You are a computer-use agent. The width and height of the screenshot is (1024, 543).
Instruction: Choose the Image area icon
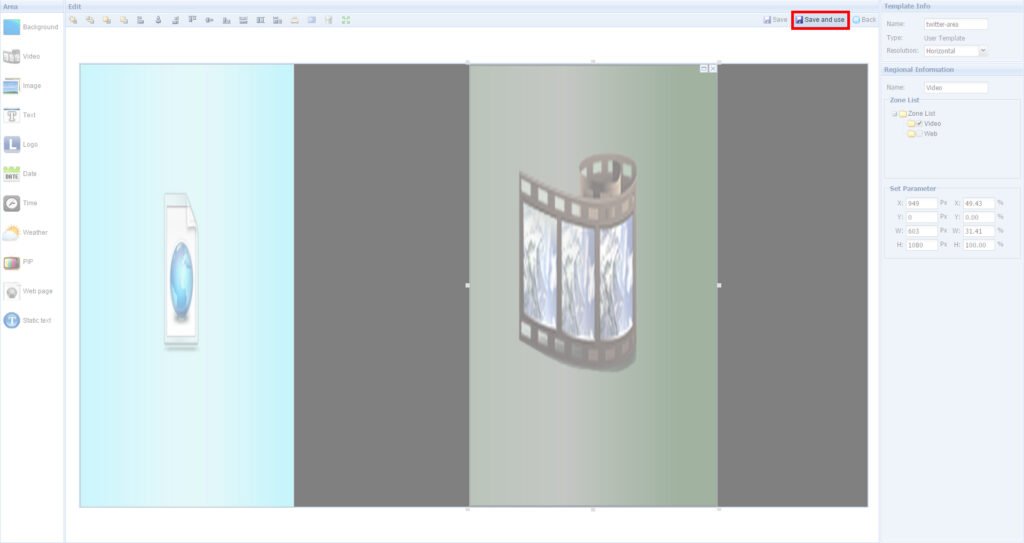click(12, 86)
